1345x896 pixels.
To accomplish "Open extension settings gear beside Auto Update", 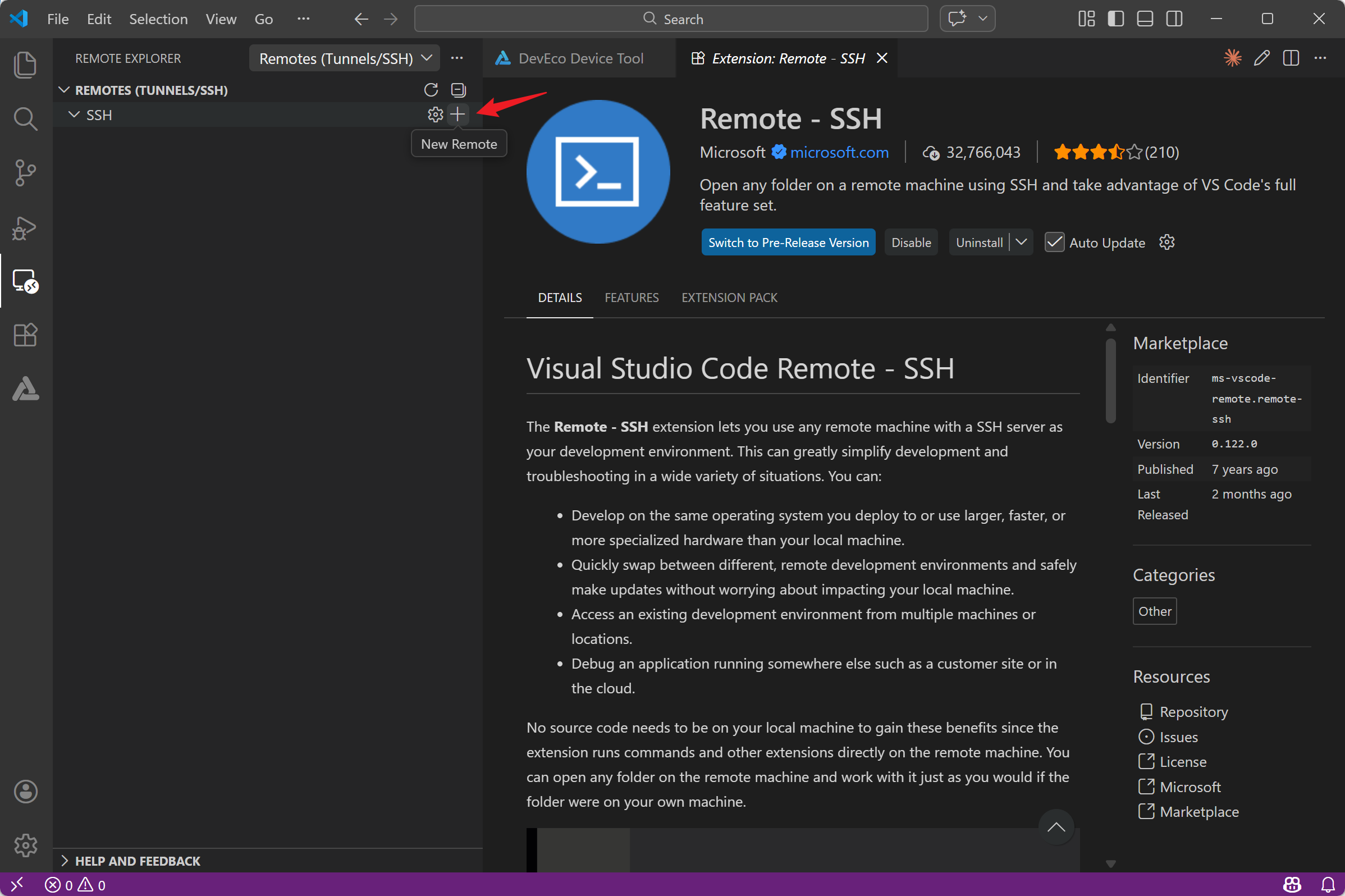I will (x=1166, y=243).
